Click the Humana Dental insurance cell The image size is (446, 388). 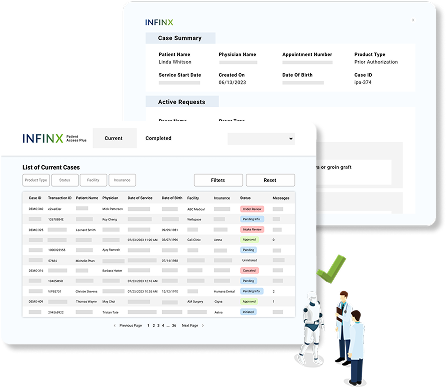(x=224, y=291)
